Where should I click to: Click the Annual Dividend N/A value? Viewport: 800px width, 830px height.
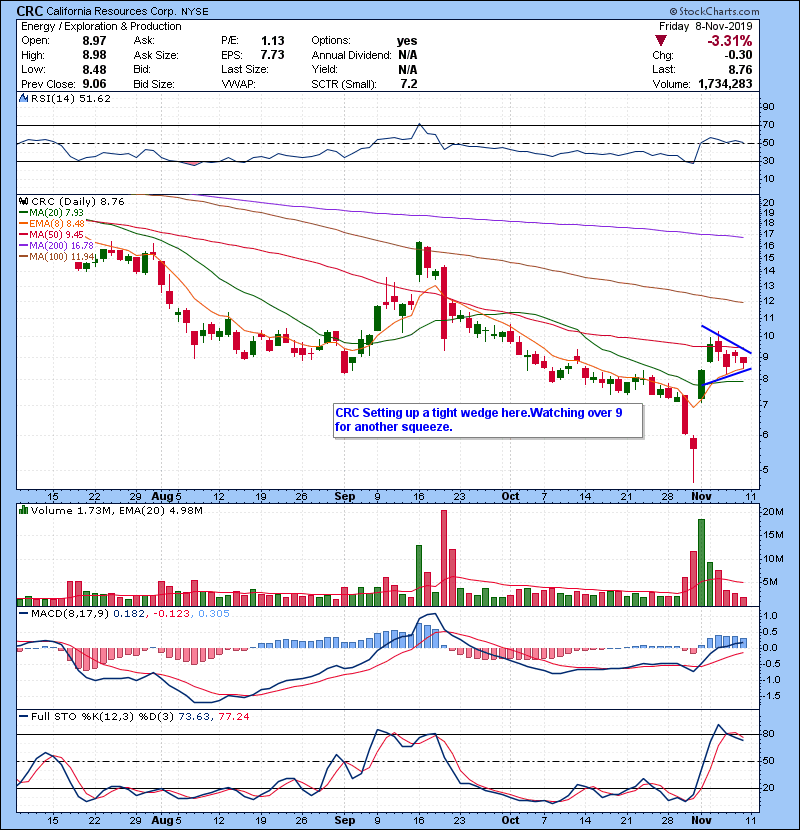click(x=408, y=55)
